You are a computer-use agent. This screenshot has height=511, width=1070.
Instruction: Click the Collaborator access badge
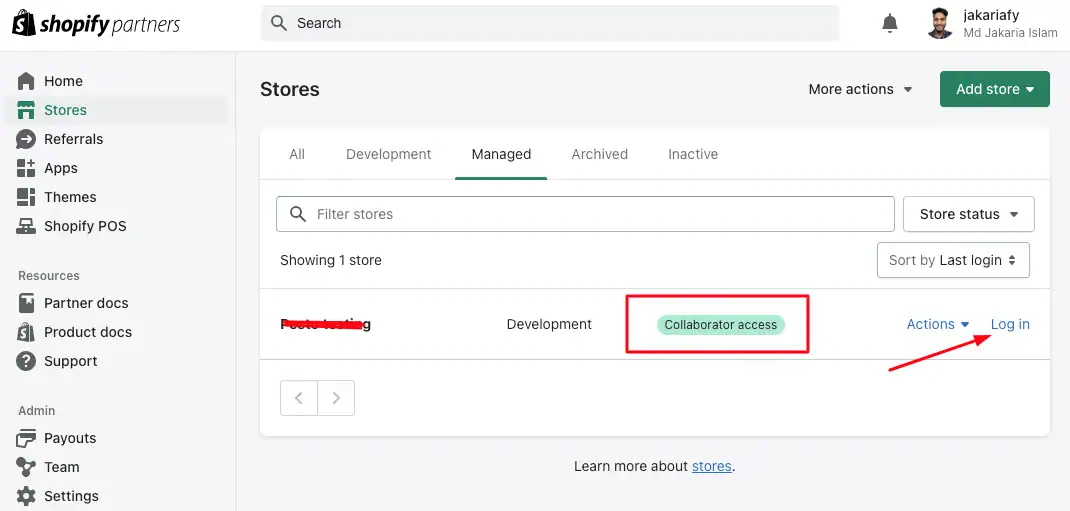click(721, 325)
